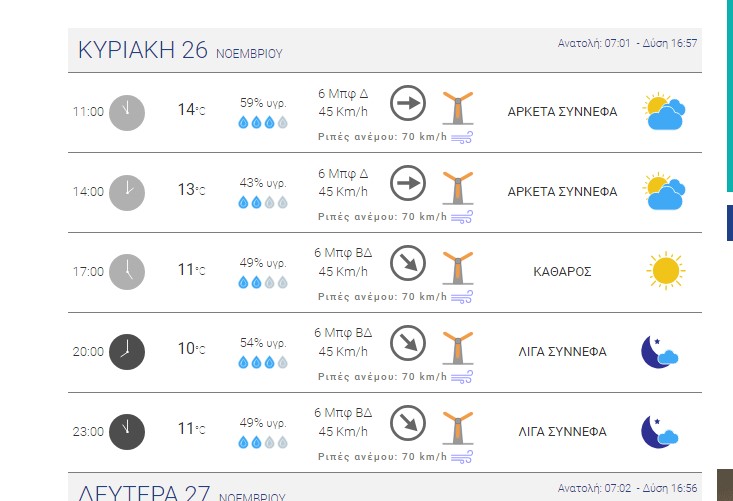Click the humidity droplets at 14:00
This screenshot has width=733, height=501.
pyautogui.click(x=263, y=202)
